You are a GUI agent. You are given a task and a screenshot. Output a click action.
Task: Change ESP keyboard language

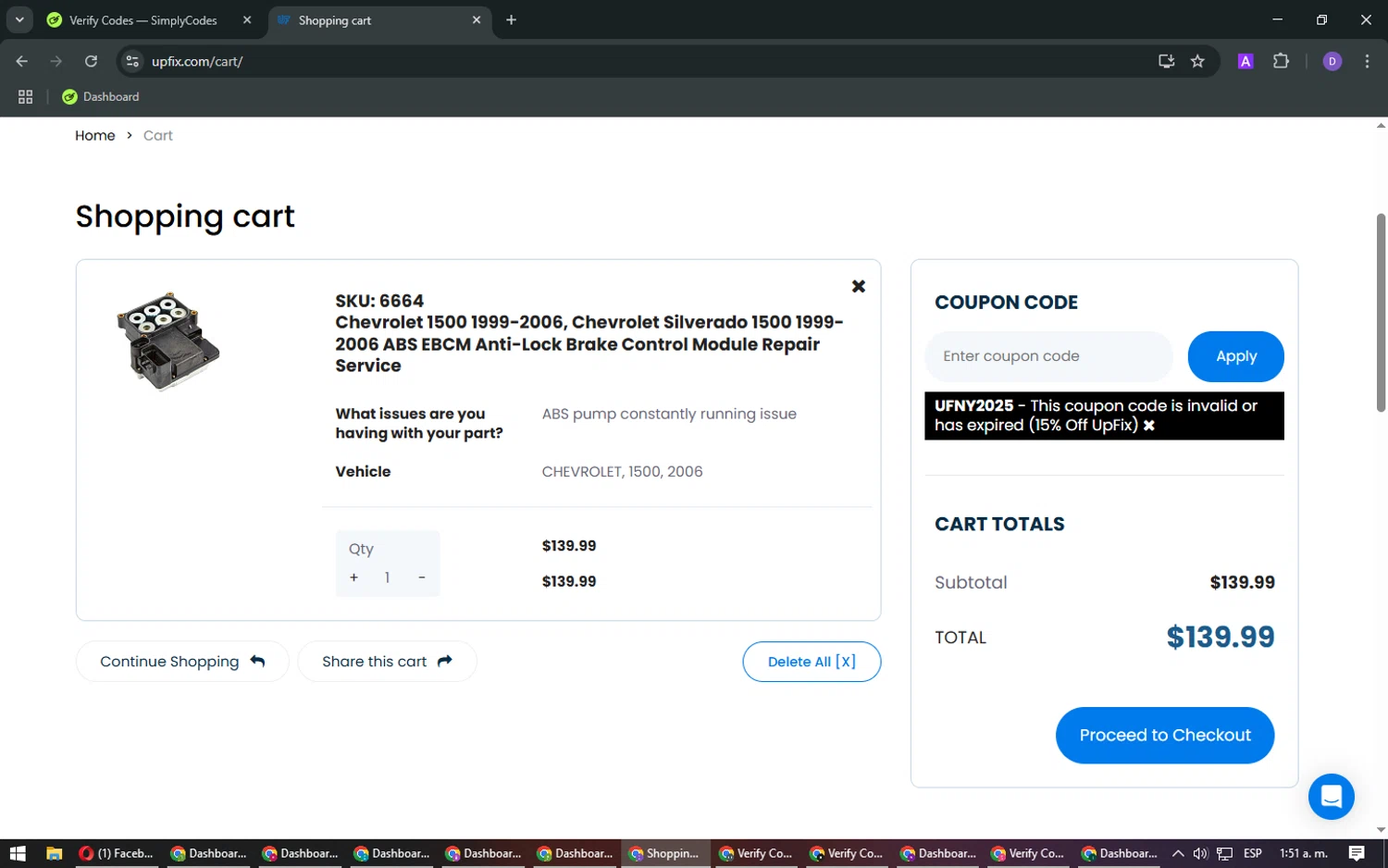tap(1253, 853)
